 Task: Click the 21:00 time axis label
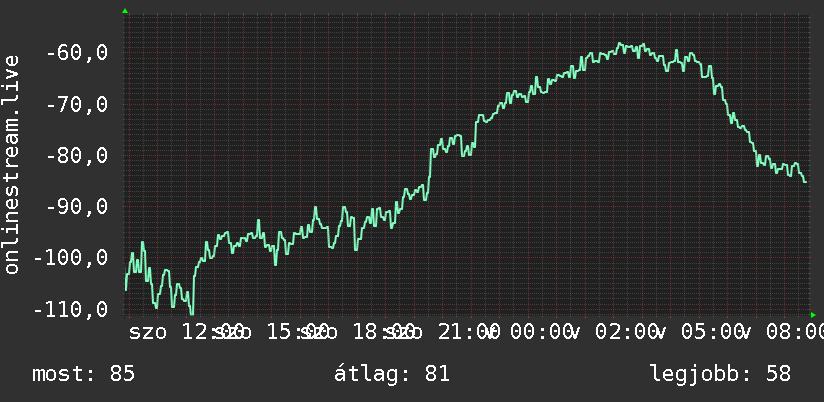468,332
